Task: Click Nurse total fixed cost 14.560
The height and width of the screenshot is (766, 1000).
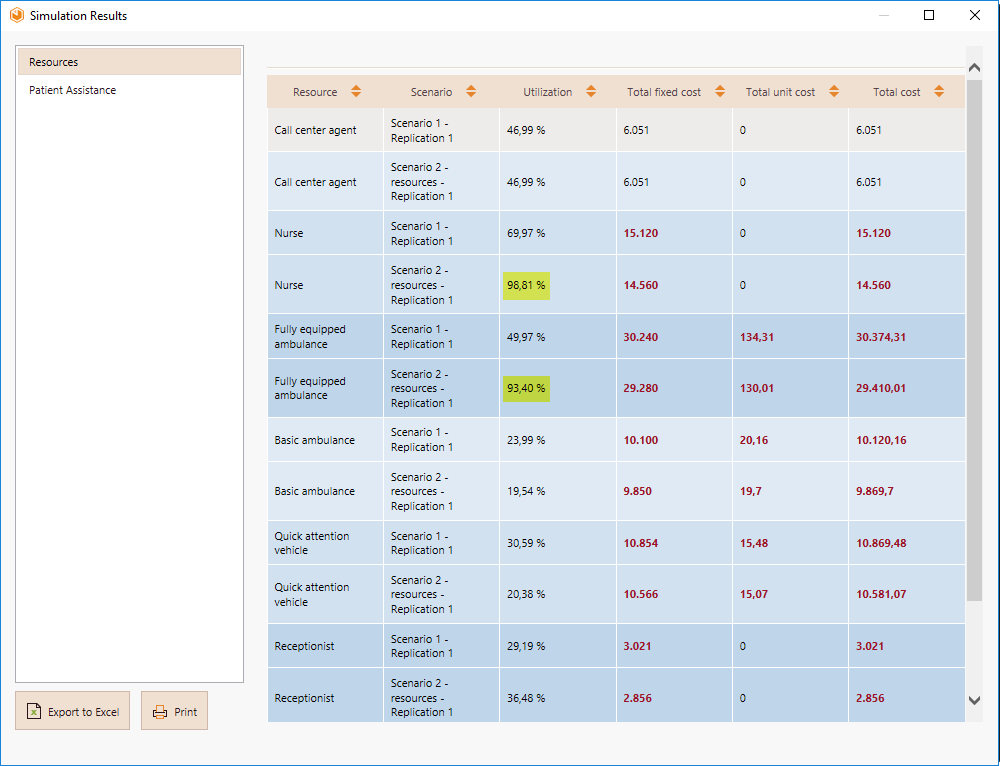Action: [641, 285]
